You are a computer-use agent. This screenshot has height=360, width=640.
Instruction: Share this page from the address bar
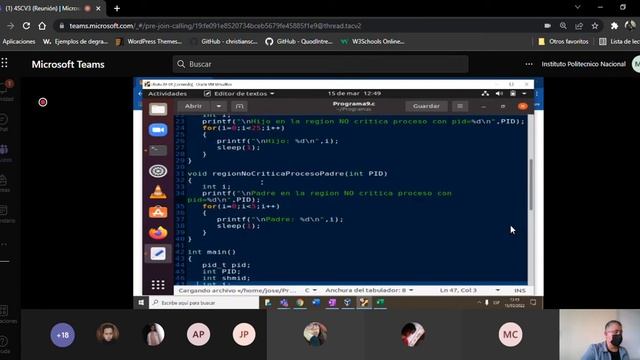579,26
